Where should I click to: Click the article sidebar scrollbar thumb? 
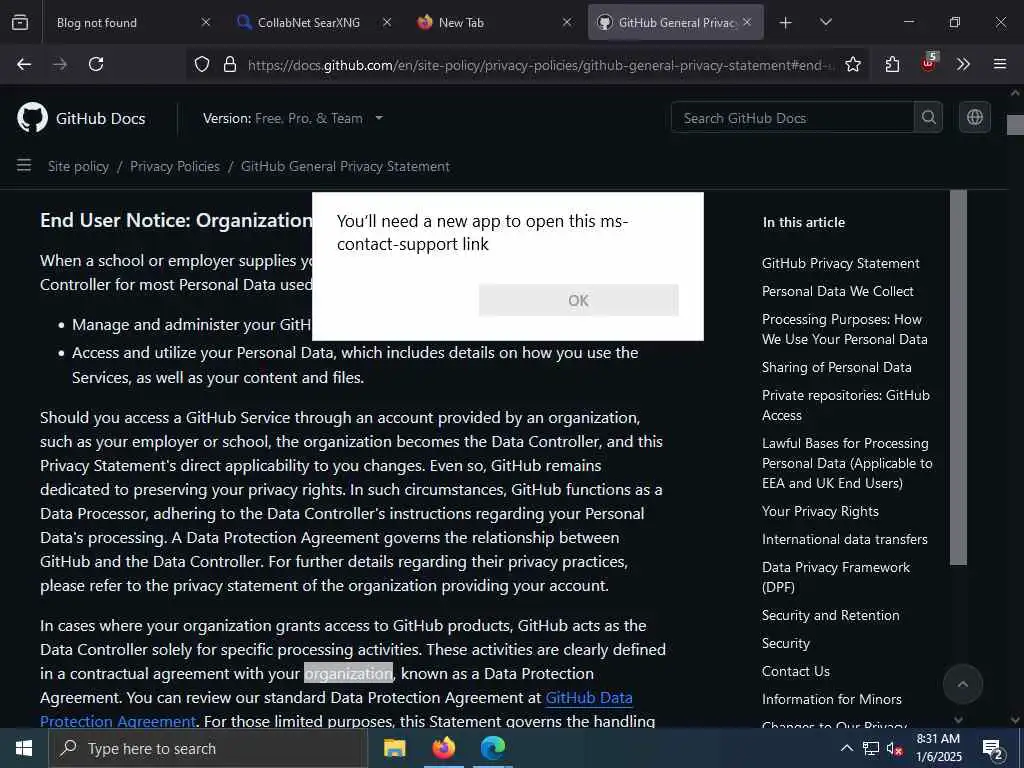(x=958, y=377)
